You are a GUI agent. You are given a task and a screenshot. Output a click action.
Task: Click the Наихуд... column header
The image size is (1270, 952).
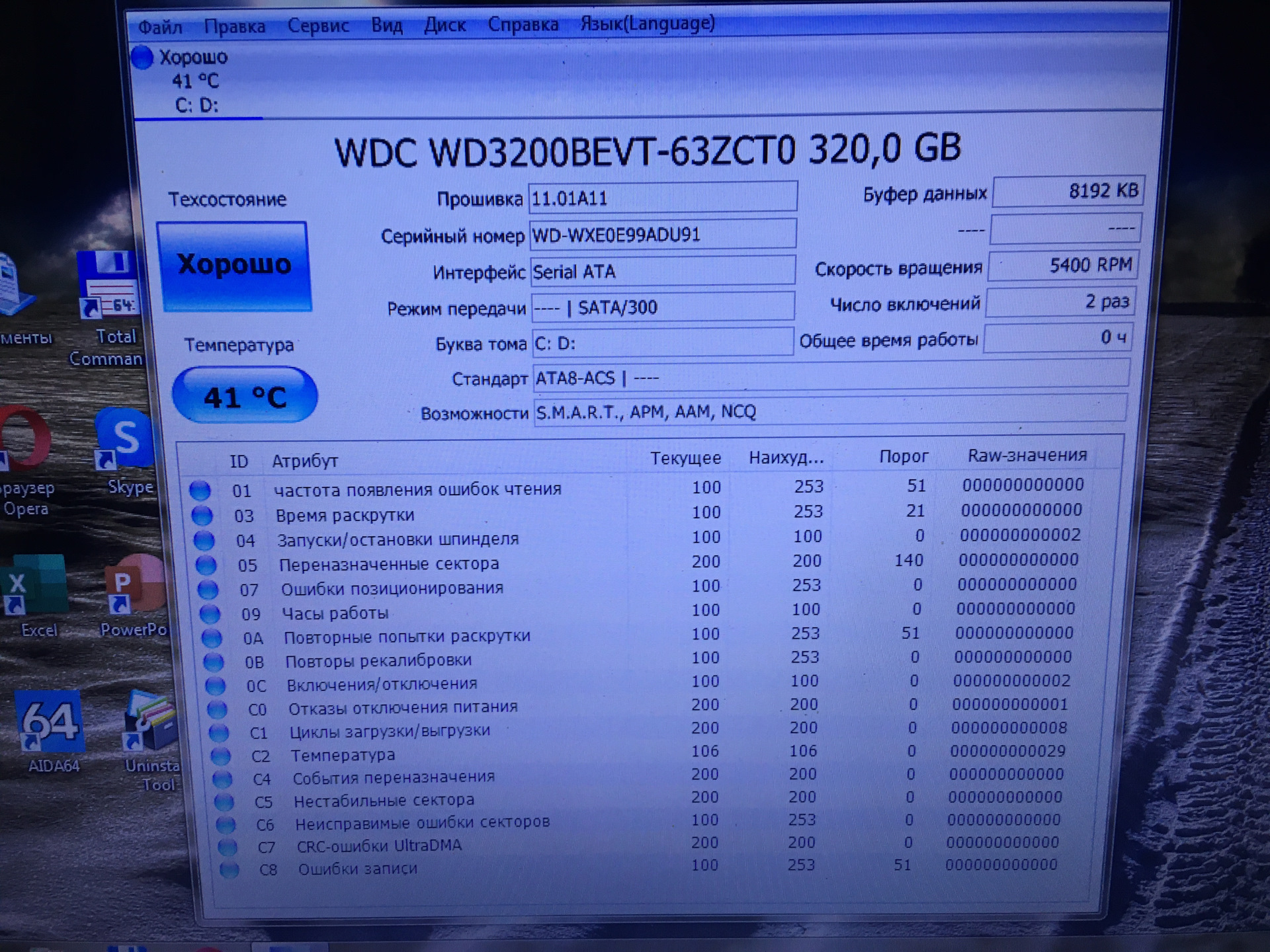pyautogui.click(x=786, y=457)
